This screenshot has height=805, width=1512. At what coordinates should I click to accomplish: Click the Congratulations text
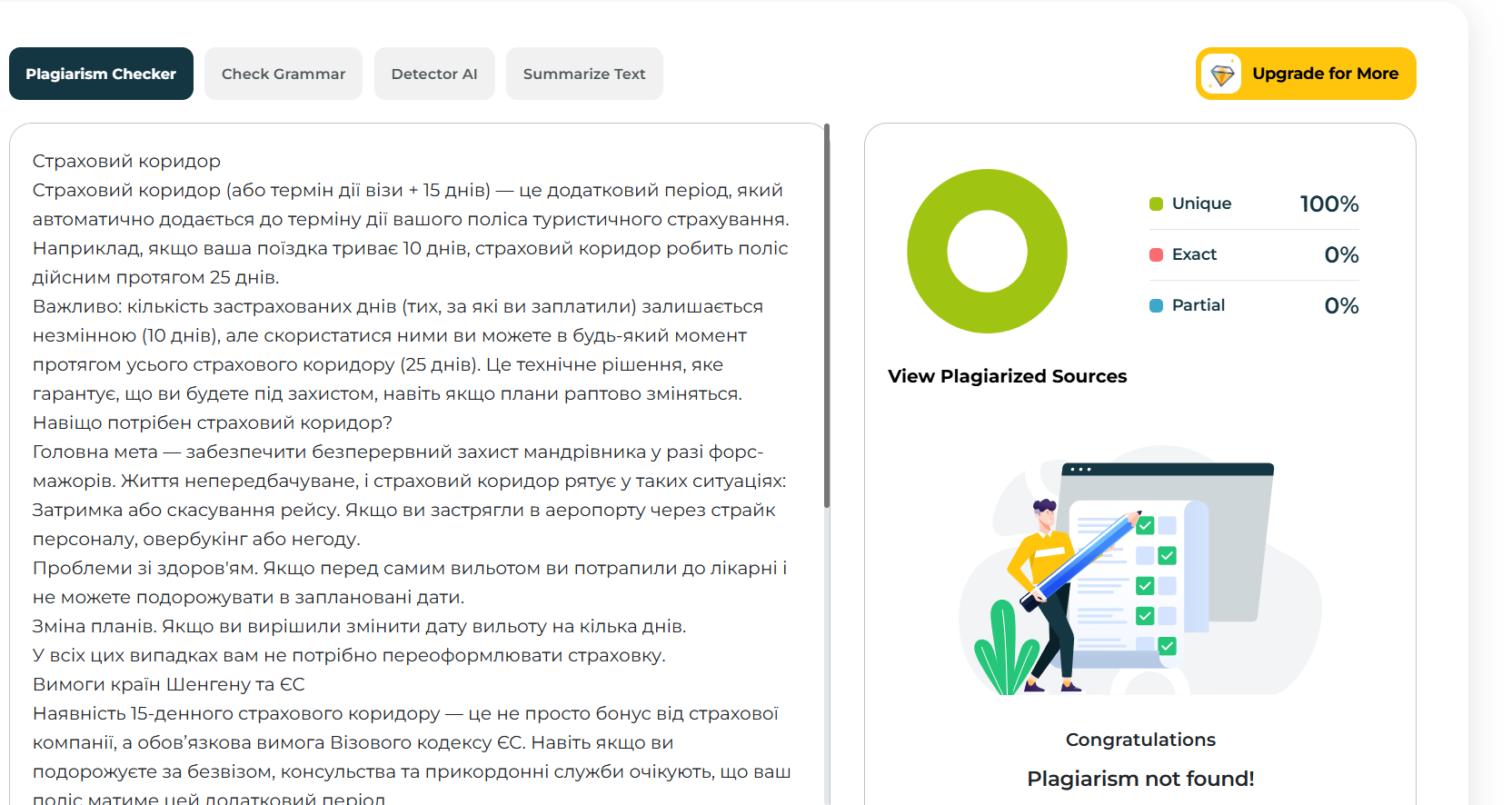[1140, 740]
